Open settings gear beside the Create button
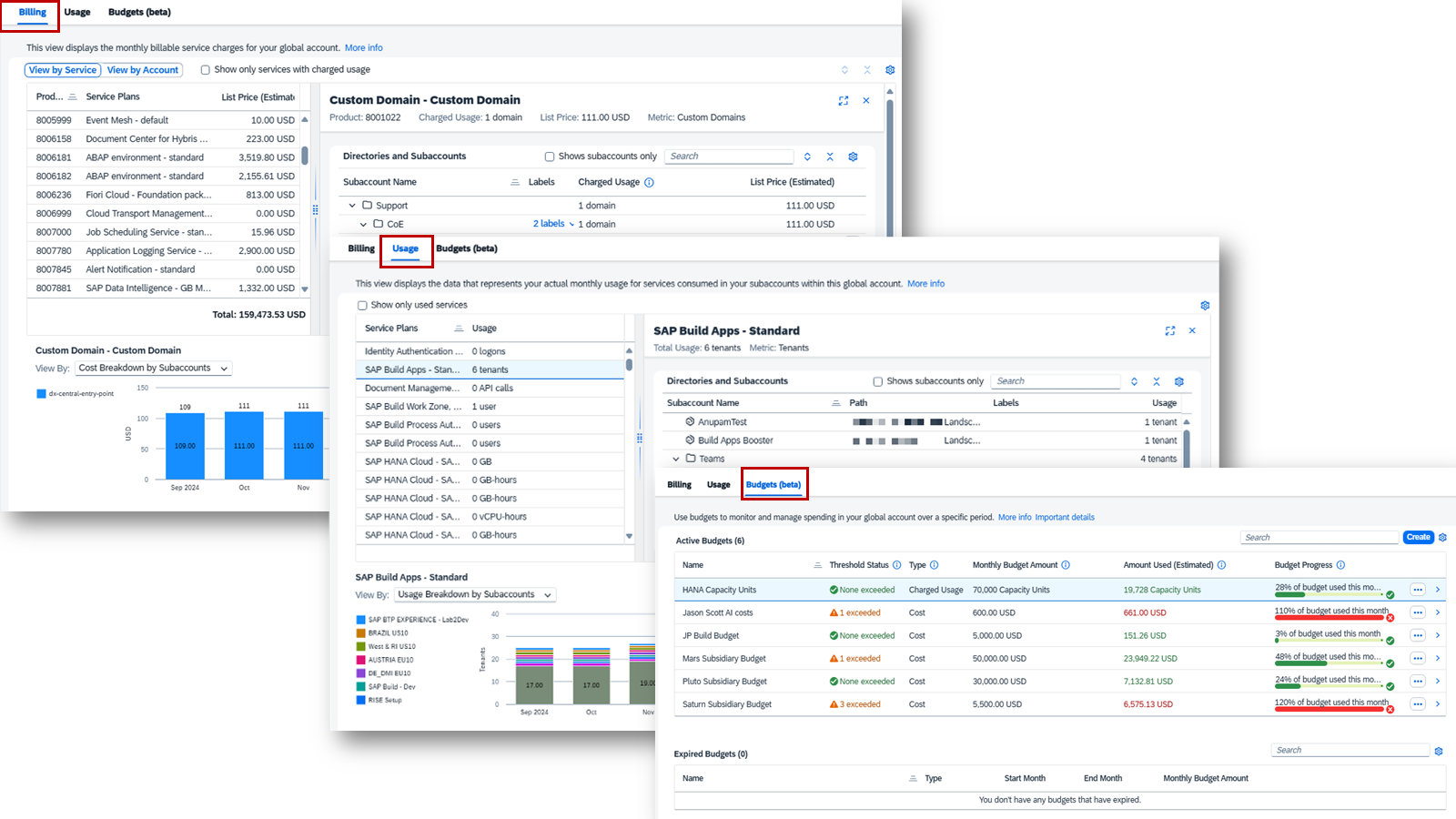 1442,538
